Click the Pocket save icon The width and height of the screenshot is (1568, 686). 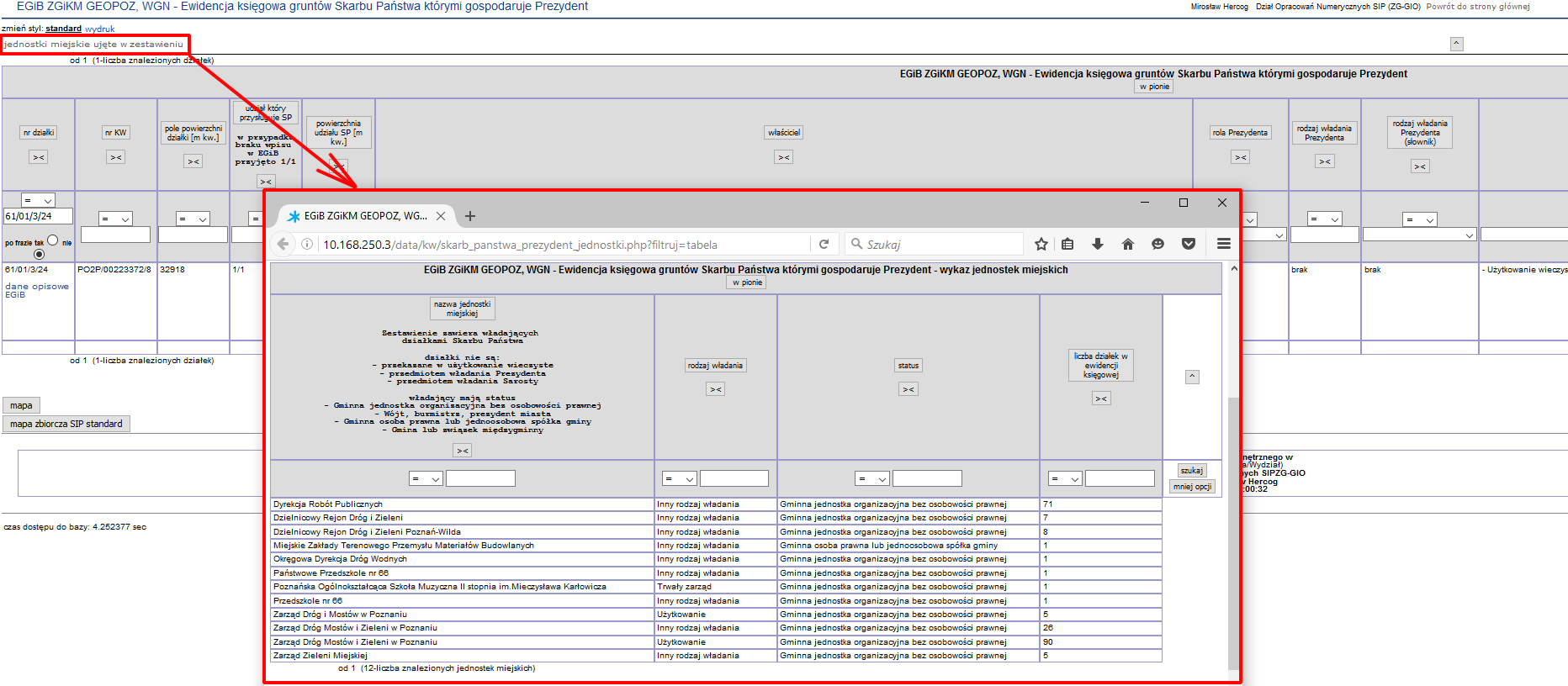[1188, 244]
